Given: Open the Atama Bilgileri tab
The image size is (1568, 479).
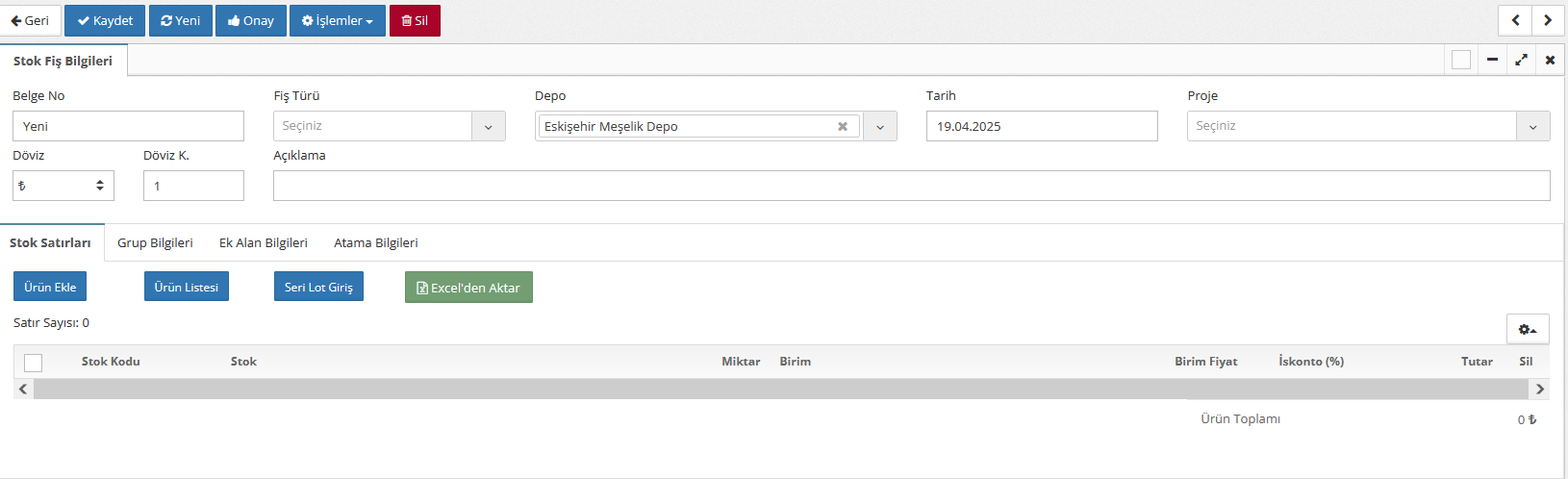Looking at the screenshot, I should (x=375, y=242).
